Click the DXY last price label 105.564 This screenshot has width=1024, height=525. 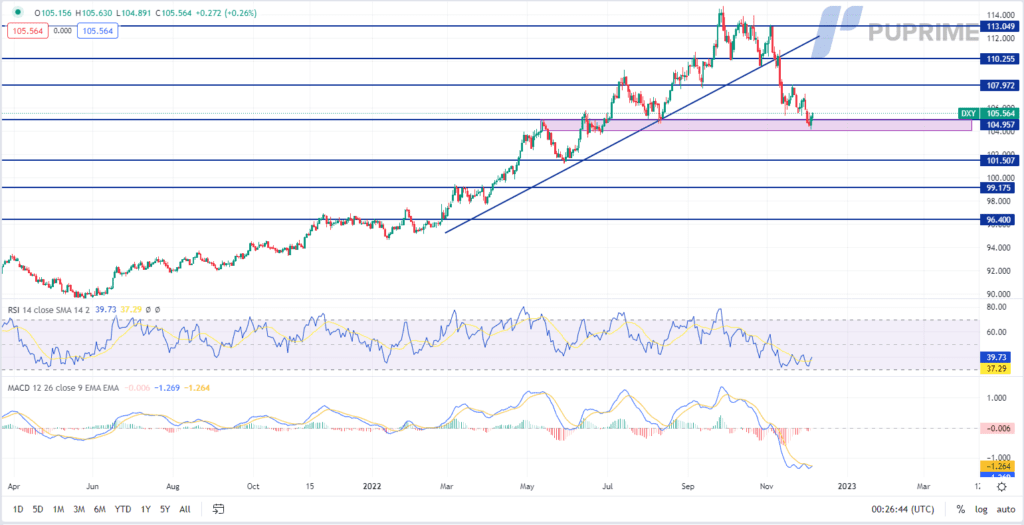click(987, 114)
